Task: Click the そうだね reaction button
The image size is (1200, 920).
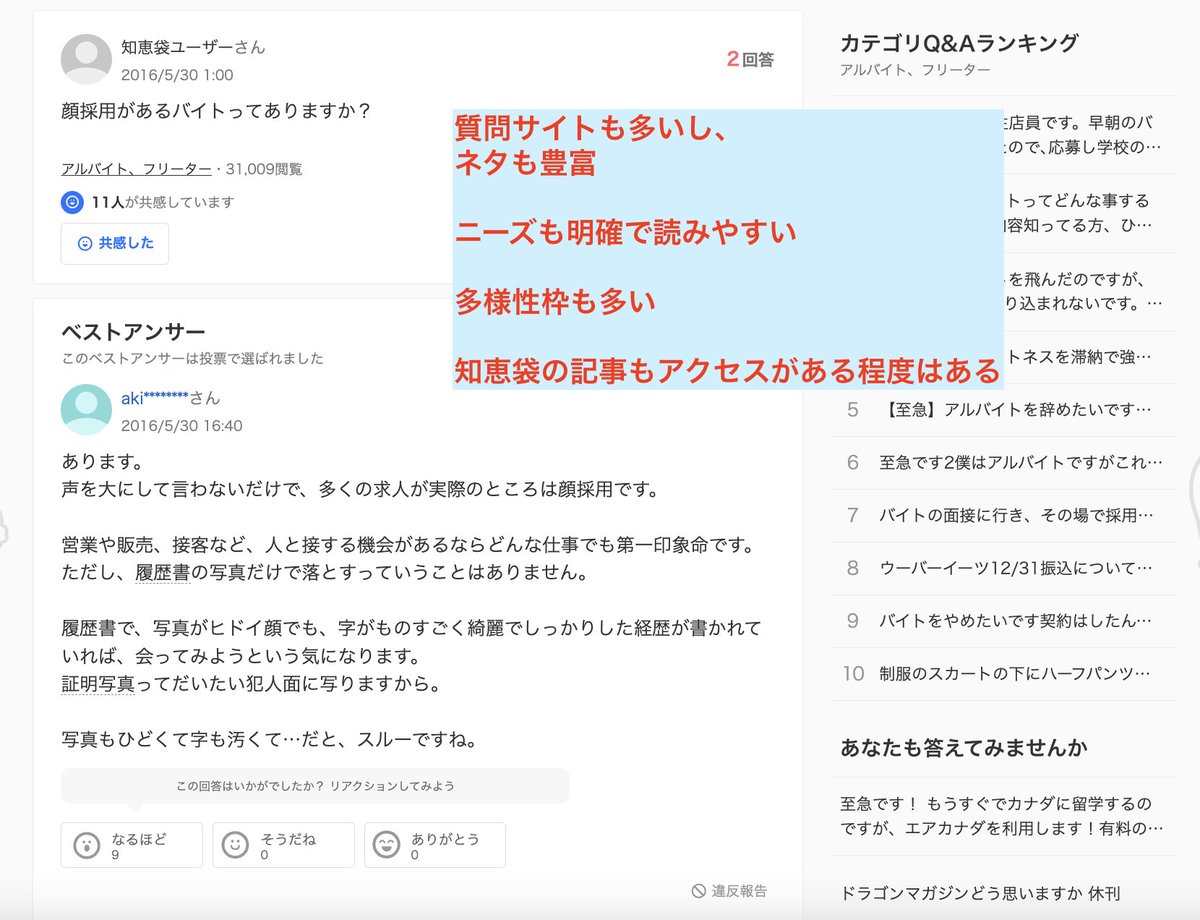Action: pyautogui.click(x=283, y=845)
